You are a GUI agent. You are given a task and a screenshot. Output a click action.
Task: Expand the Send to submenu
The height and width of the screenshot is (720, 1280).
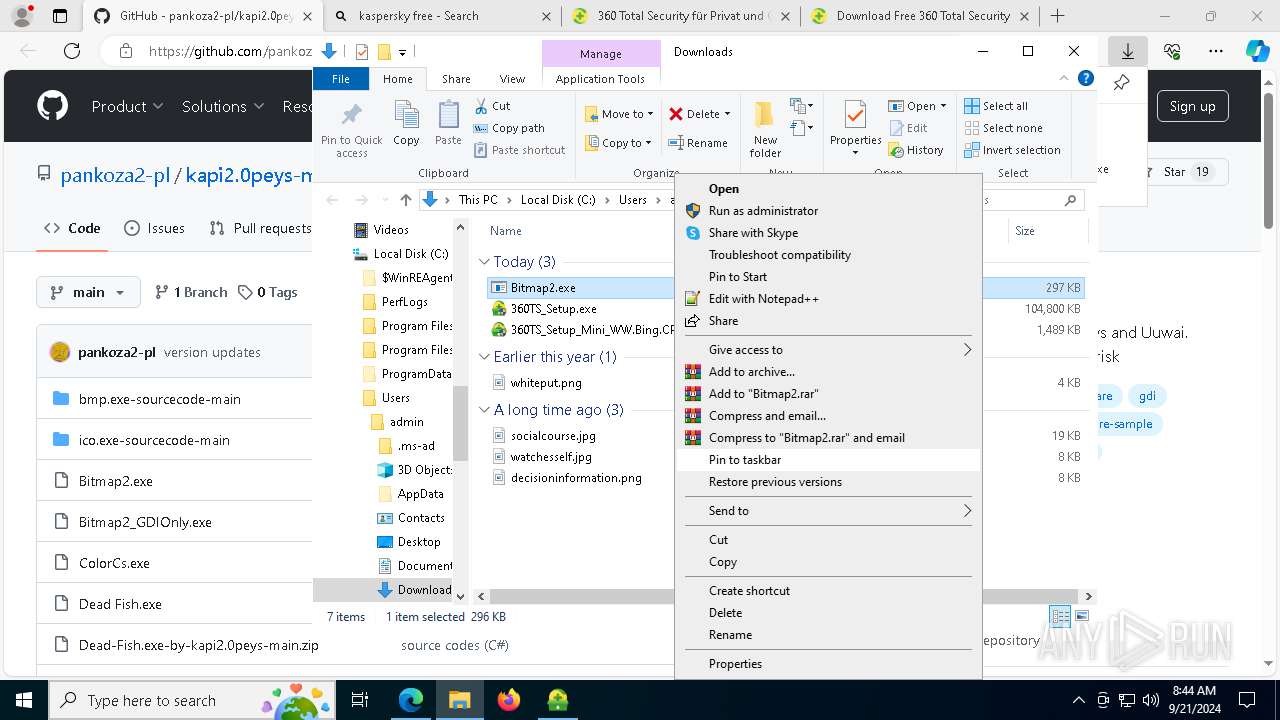(x=827, y=511)
